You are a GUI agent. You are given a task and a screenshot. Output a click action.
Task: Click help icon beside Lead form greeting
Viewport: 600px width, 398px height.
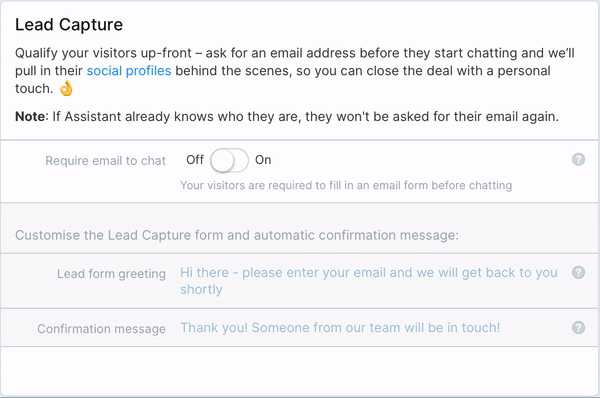(x=578, y=272)
